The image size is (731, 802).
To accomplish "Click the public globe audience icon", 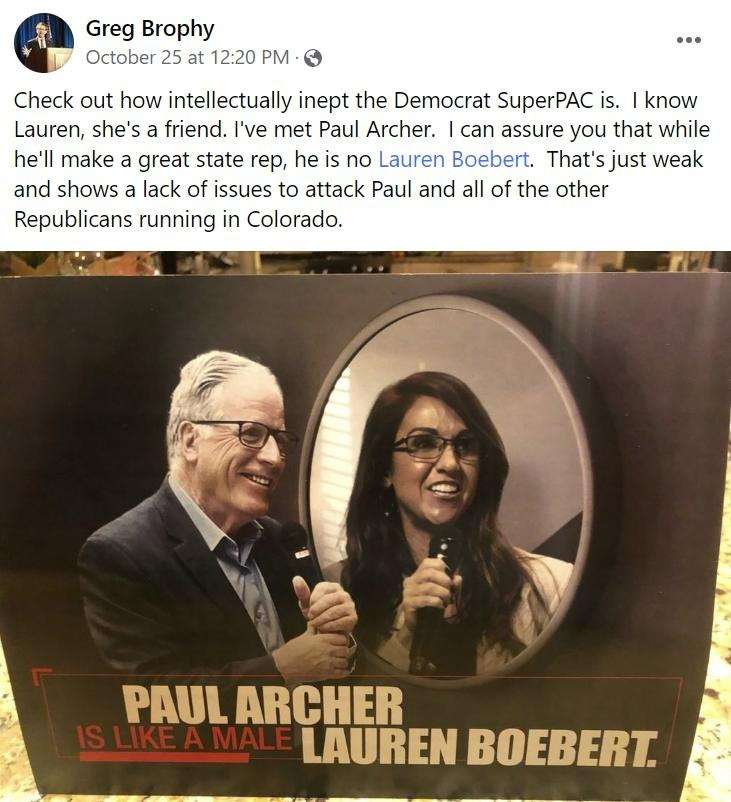I will (313, 58).
